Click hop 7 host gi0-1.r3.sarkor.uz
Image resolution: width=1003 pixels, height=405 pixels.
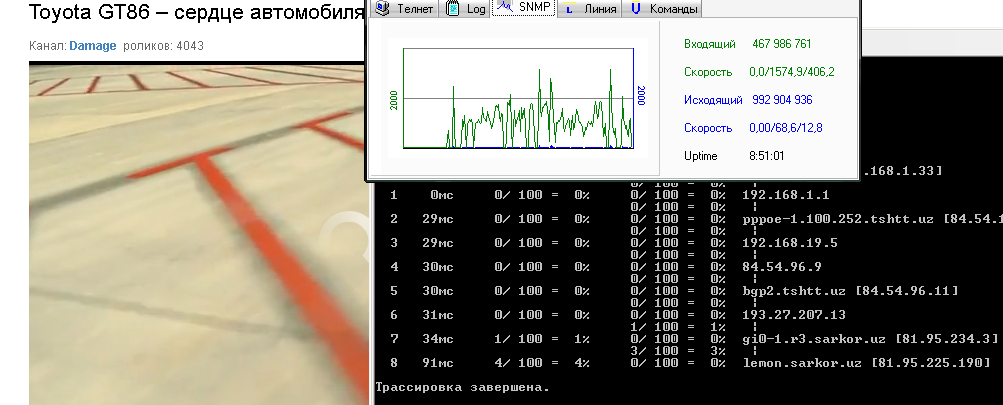click(814, 339)
